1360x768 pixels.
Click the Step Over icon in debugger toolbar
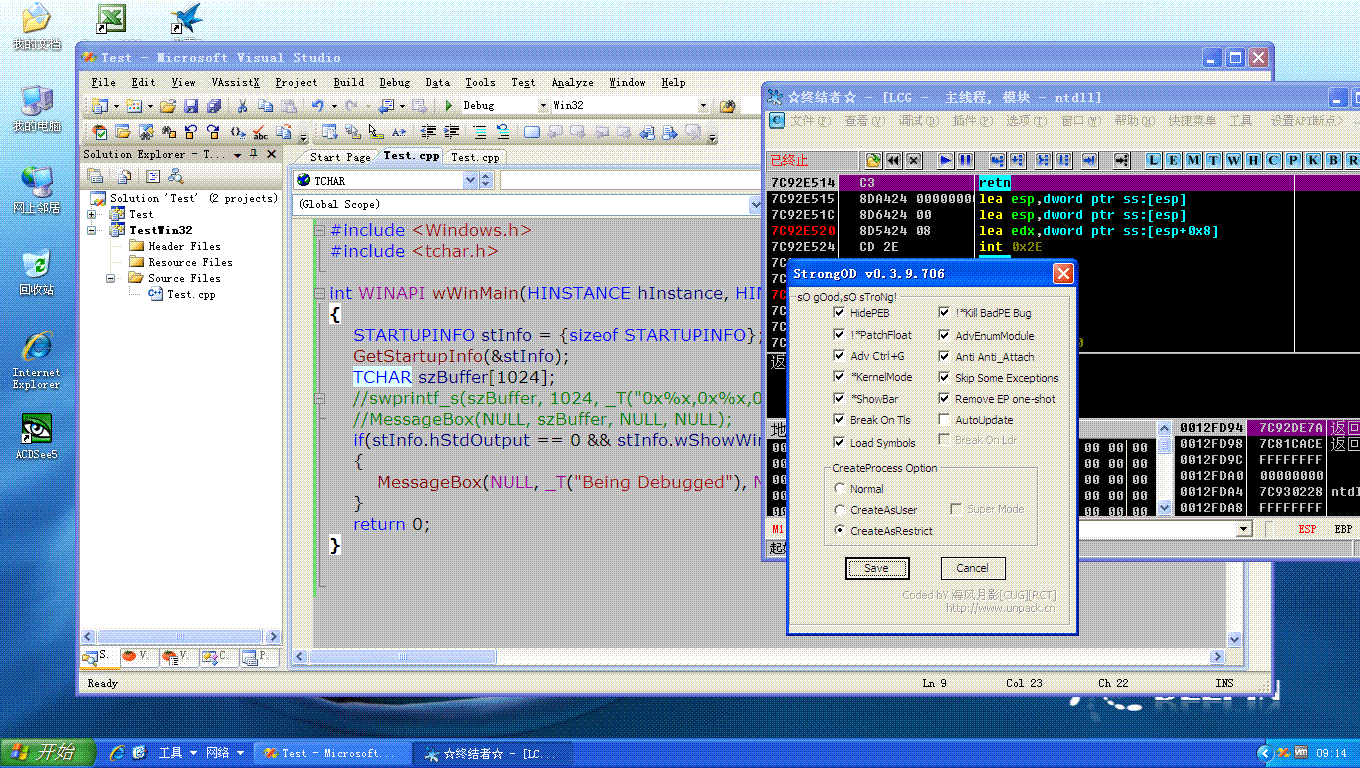point(1017,160)
